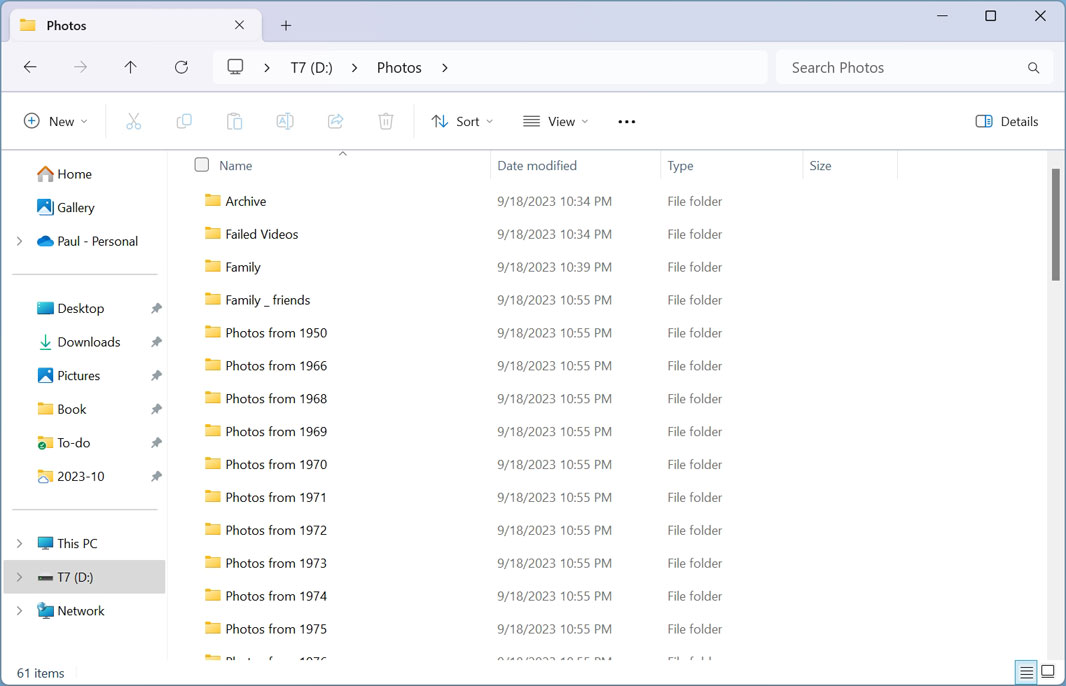Screen dimensions: 1066x686
Task: Click the Cut scissors icon in toolbar
Action: pos(134,121)
